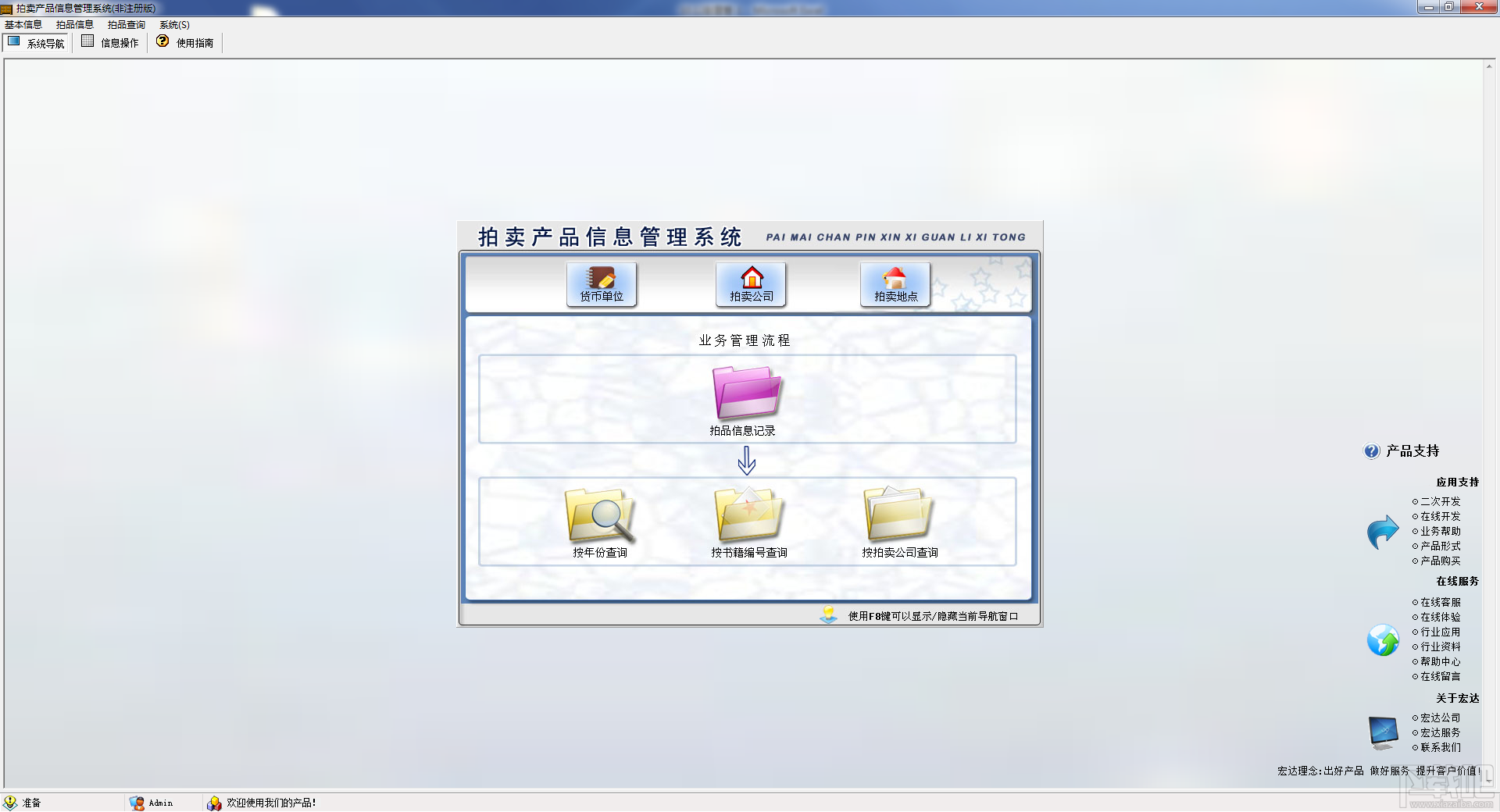Click the 使用F8键 hint text
This screenshot has width=1500, height=812.
933,616
